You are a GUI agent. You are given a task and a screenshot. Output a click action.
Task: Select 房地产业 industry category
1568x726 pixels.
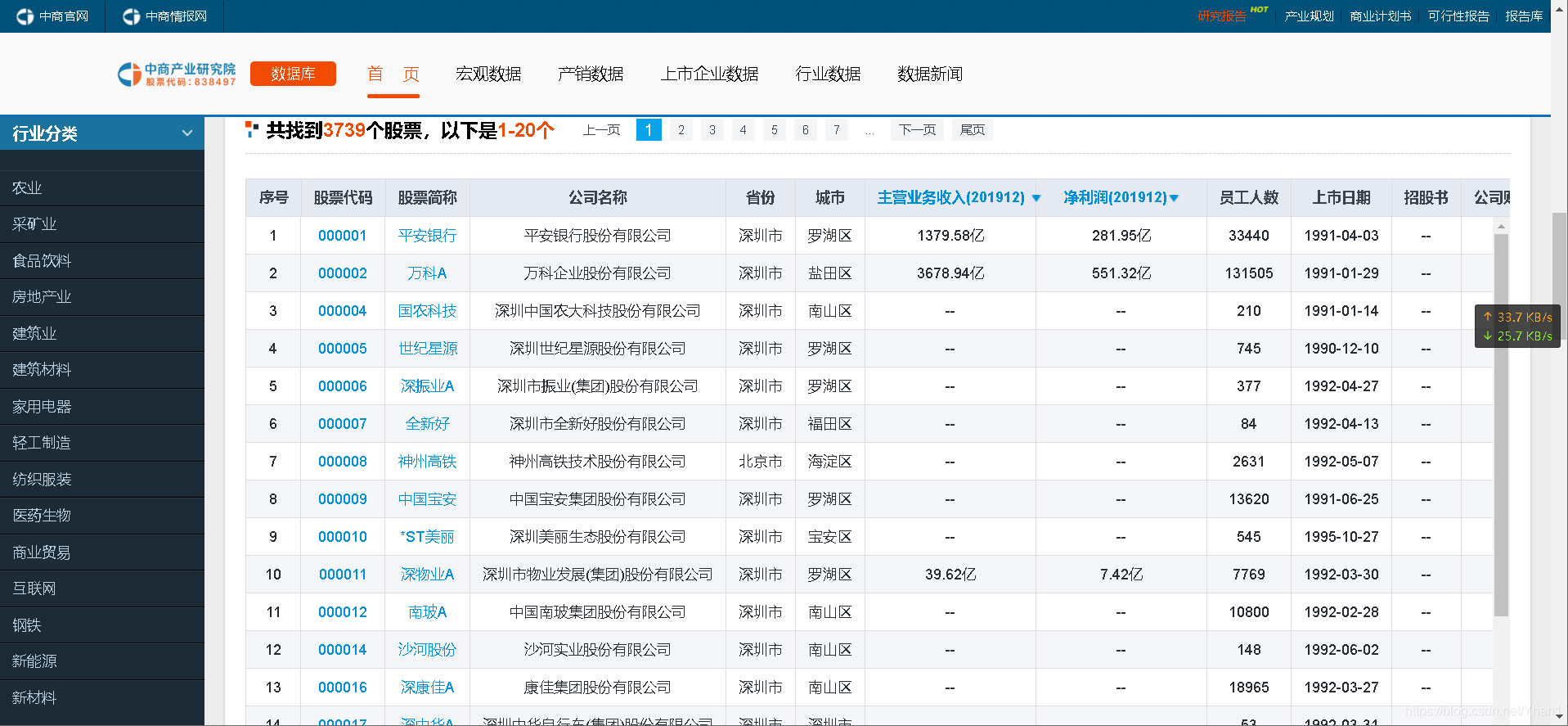pos(102,297)
